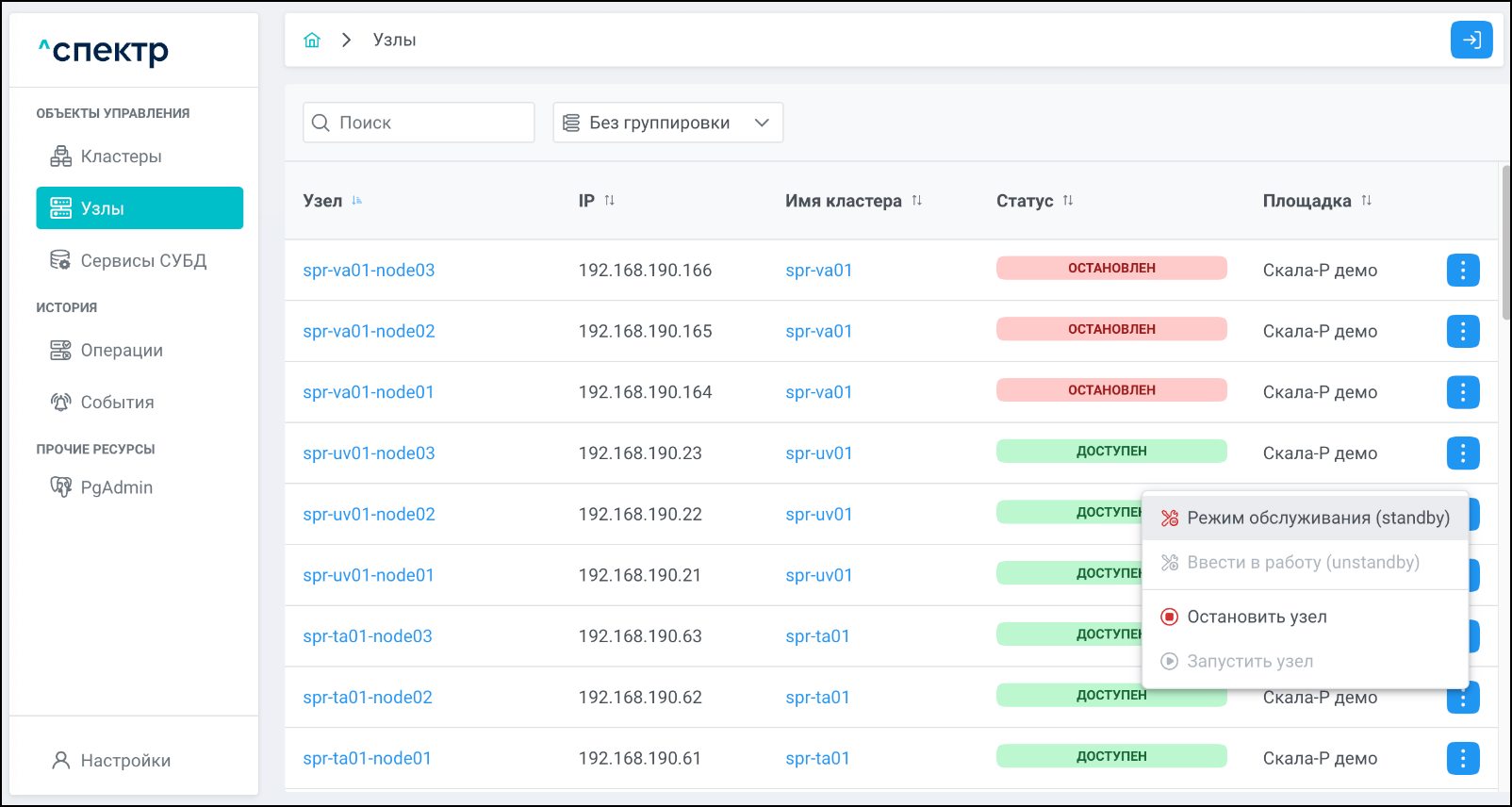
Task: Click the Поиск search field
Action: pos(419,123)
